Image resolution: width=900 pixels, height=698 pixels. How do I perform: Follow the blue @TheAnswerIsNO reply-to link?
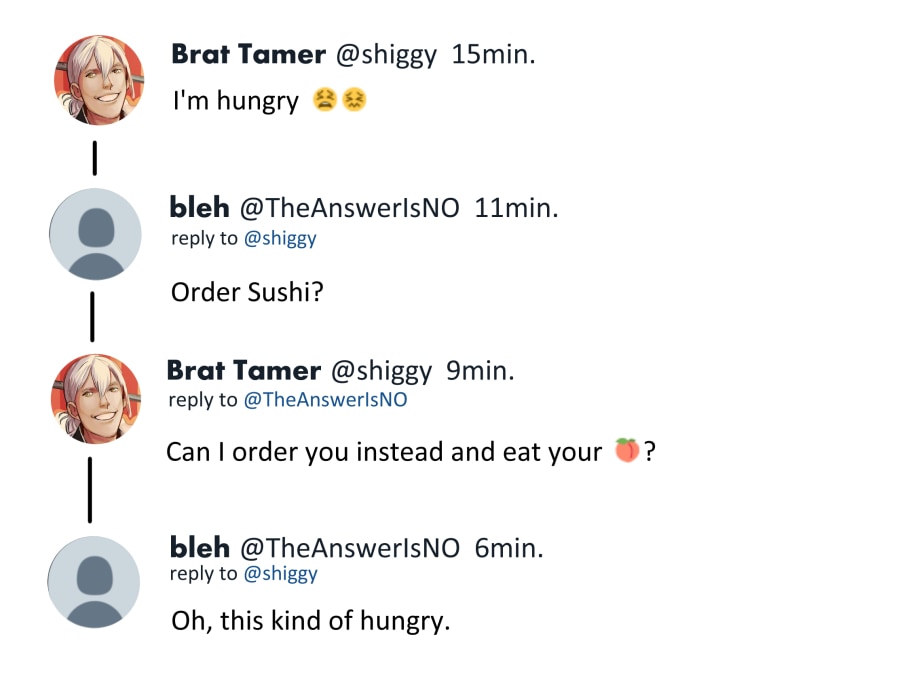(x=326, y=400)
